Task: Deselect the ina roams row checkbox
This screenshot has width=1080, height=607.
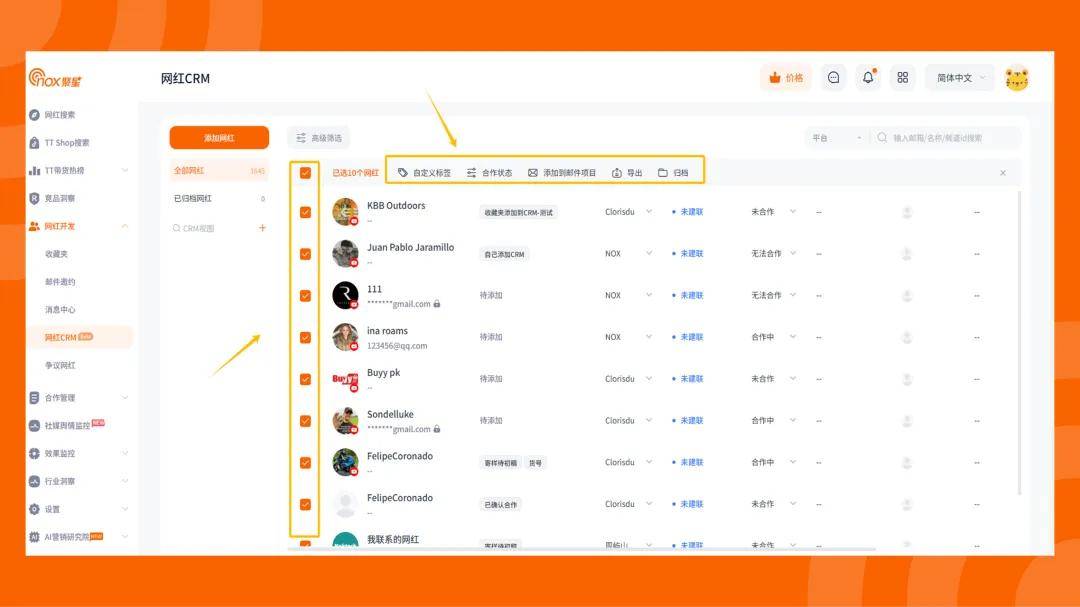Action: [x=305, y=337]
